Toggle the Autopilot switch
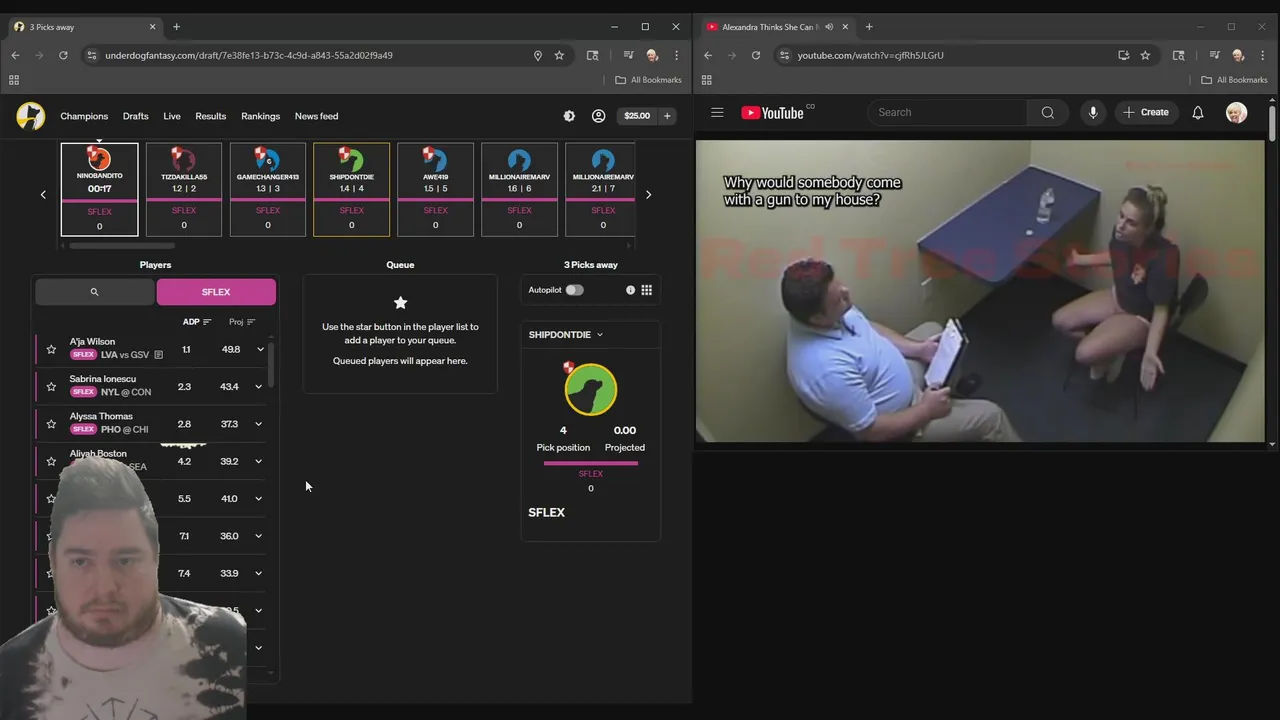Image resolution: width=1280 pixels, height=720 pixels. 574,290
